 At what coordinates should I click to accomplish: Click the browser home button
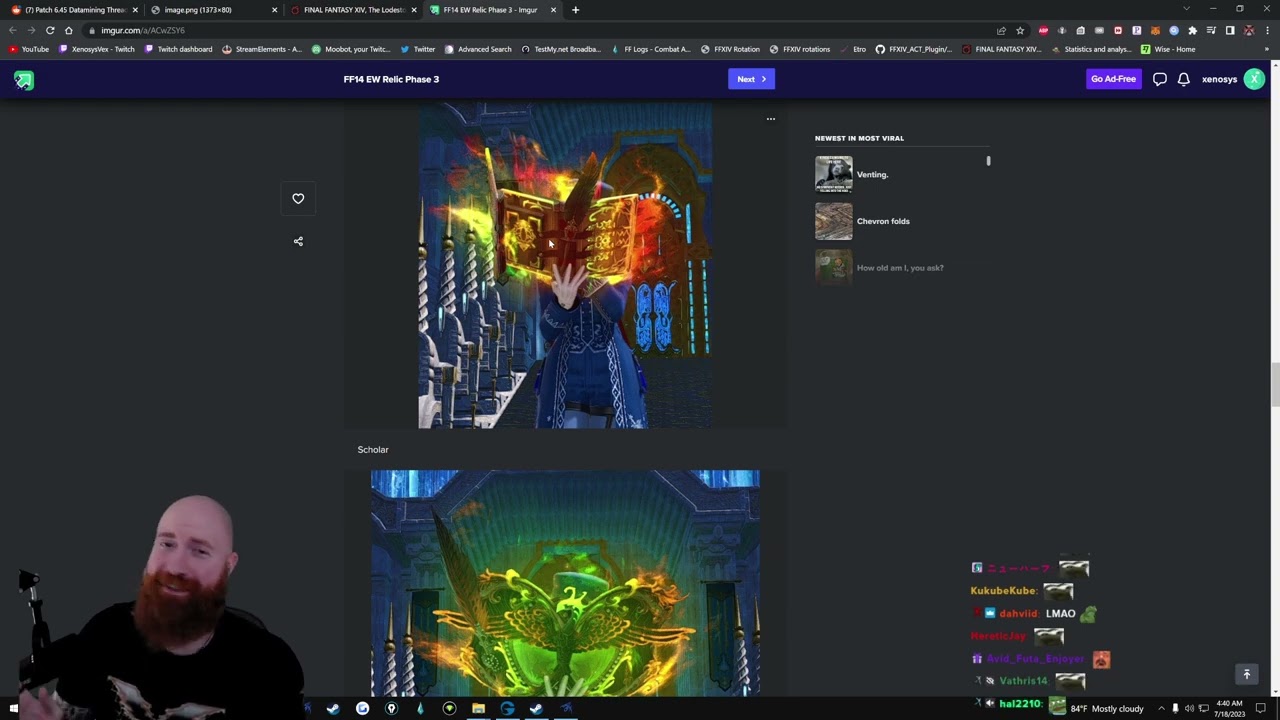pyautogui.click(x=69, y=30)
